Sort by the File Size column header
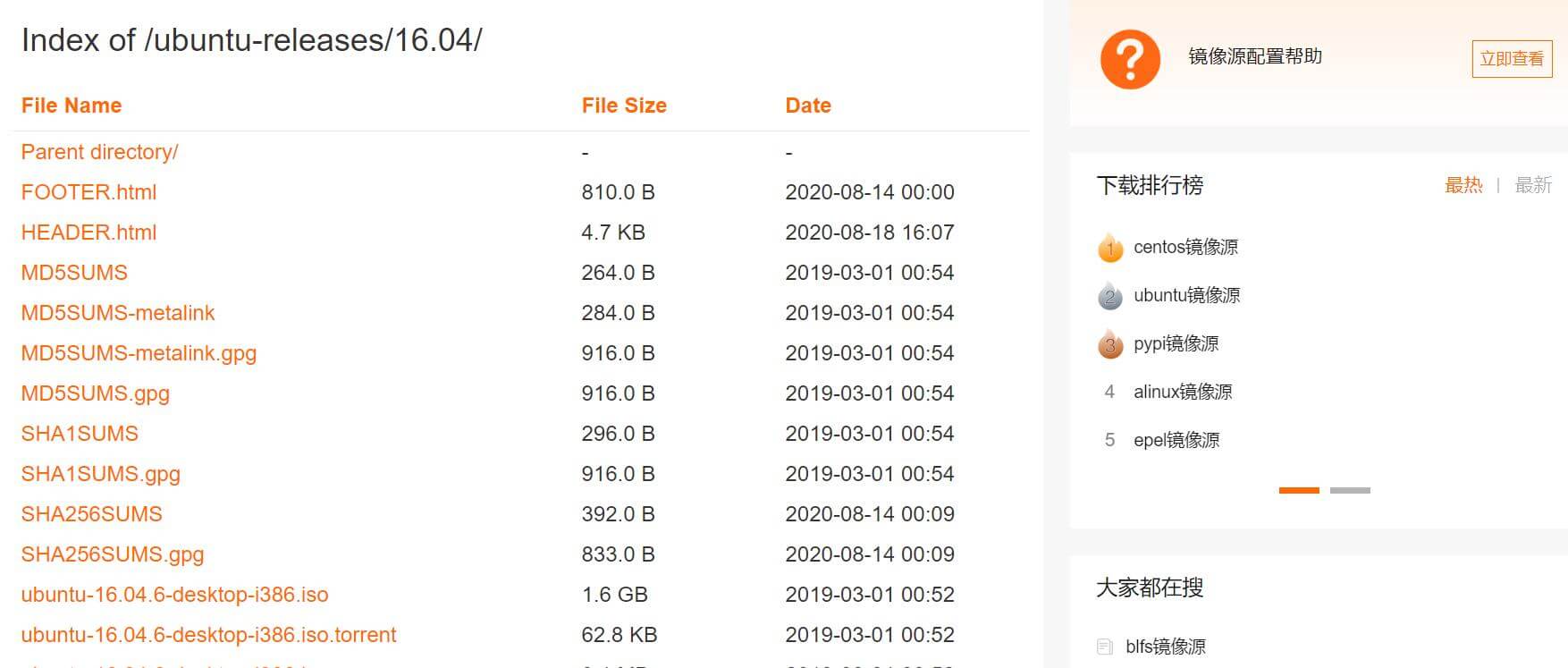Image resolution: width=1568 pixels, height=668 pixels. tap(624, 106)
